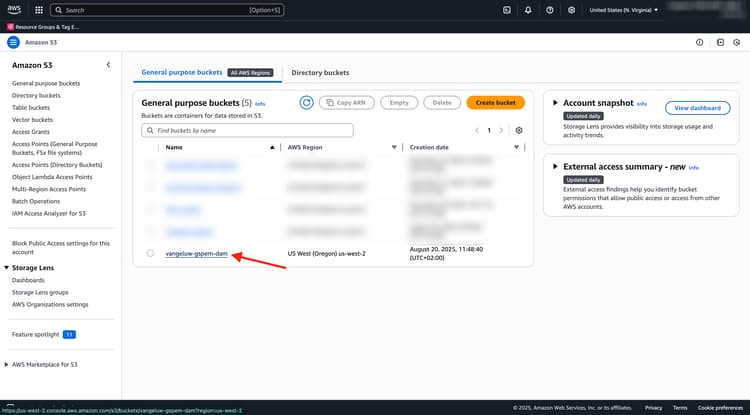Open table preferences gear icon

click(x=519, y=131)
